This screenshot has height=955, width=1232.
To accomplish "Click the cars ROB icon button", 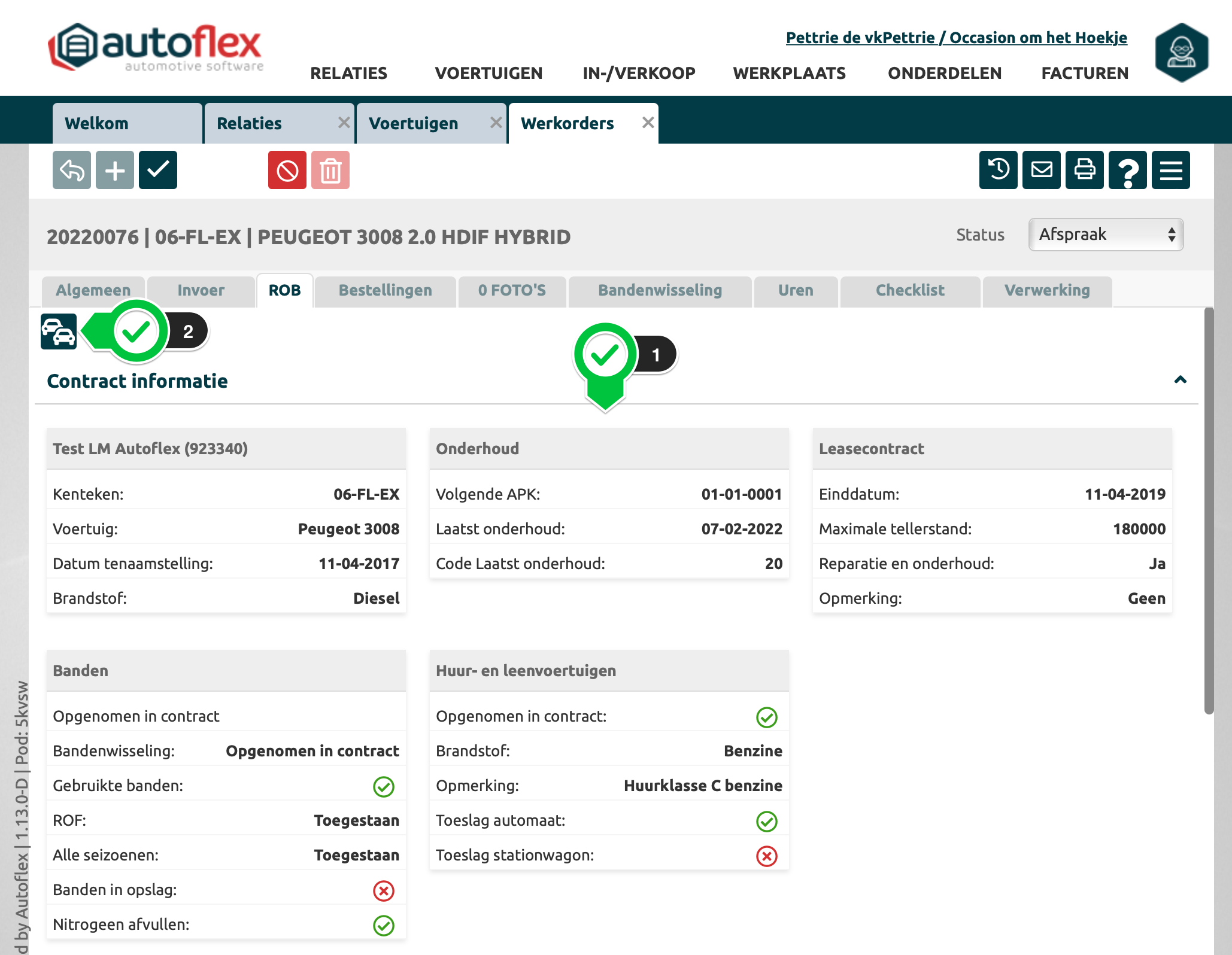I will [x=59, y=331].
